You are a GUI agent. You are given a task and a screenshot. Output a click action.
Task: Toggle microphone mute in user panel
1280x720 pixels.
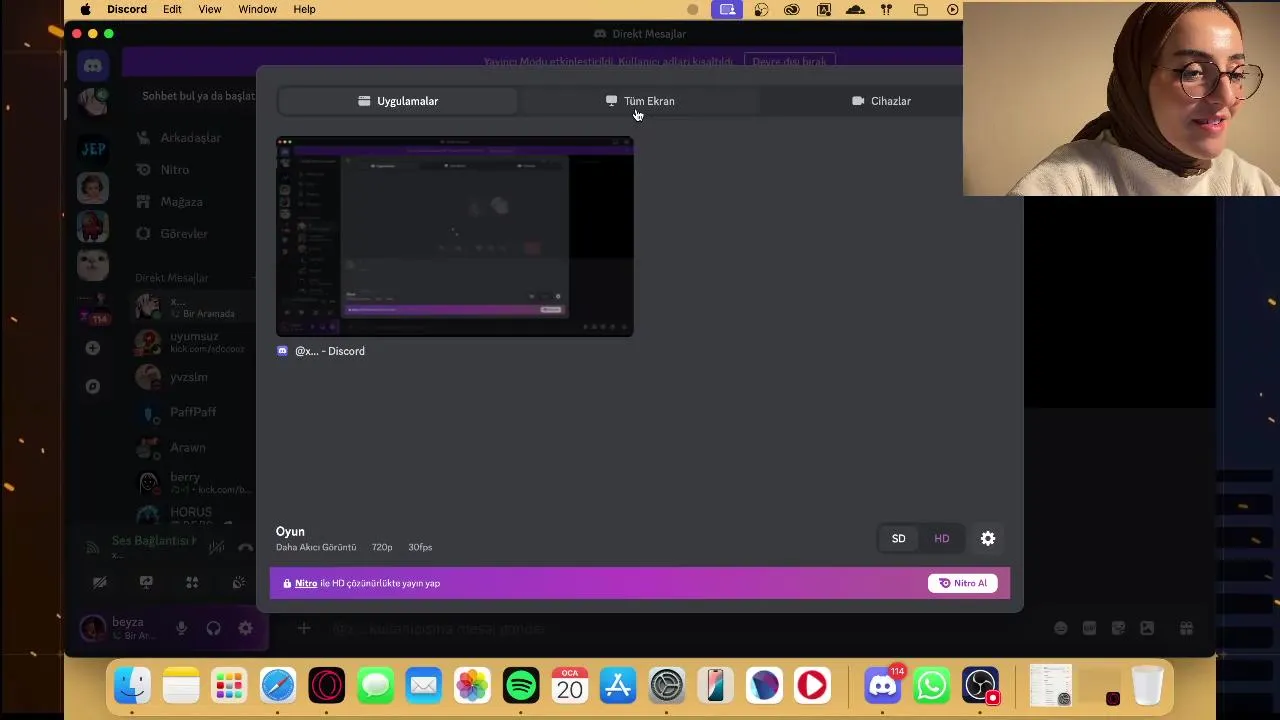tap(181, 628)
